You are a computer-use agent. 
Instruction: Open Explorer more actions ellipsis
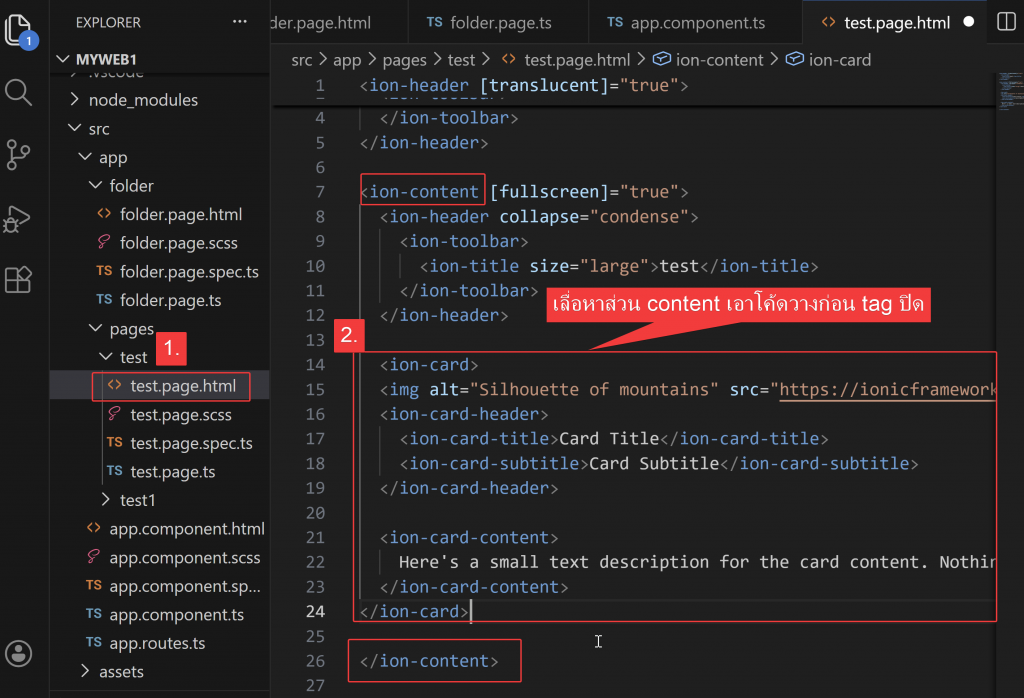coord(239,22)
